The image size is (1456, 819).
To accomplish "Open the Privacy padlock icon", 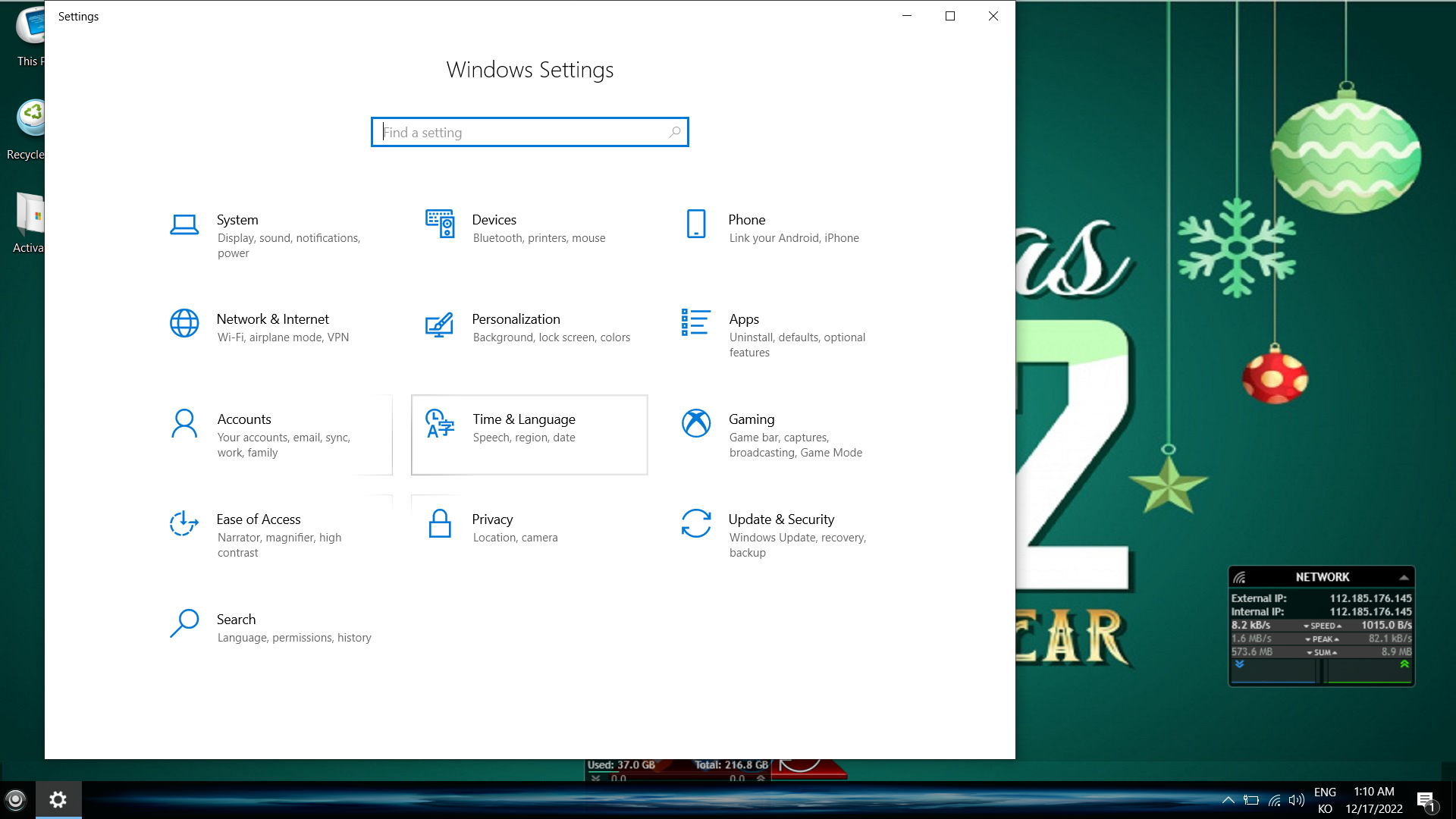I will 440,523.
